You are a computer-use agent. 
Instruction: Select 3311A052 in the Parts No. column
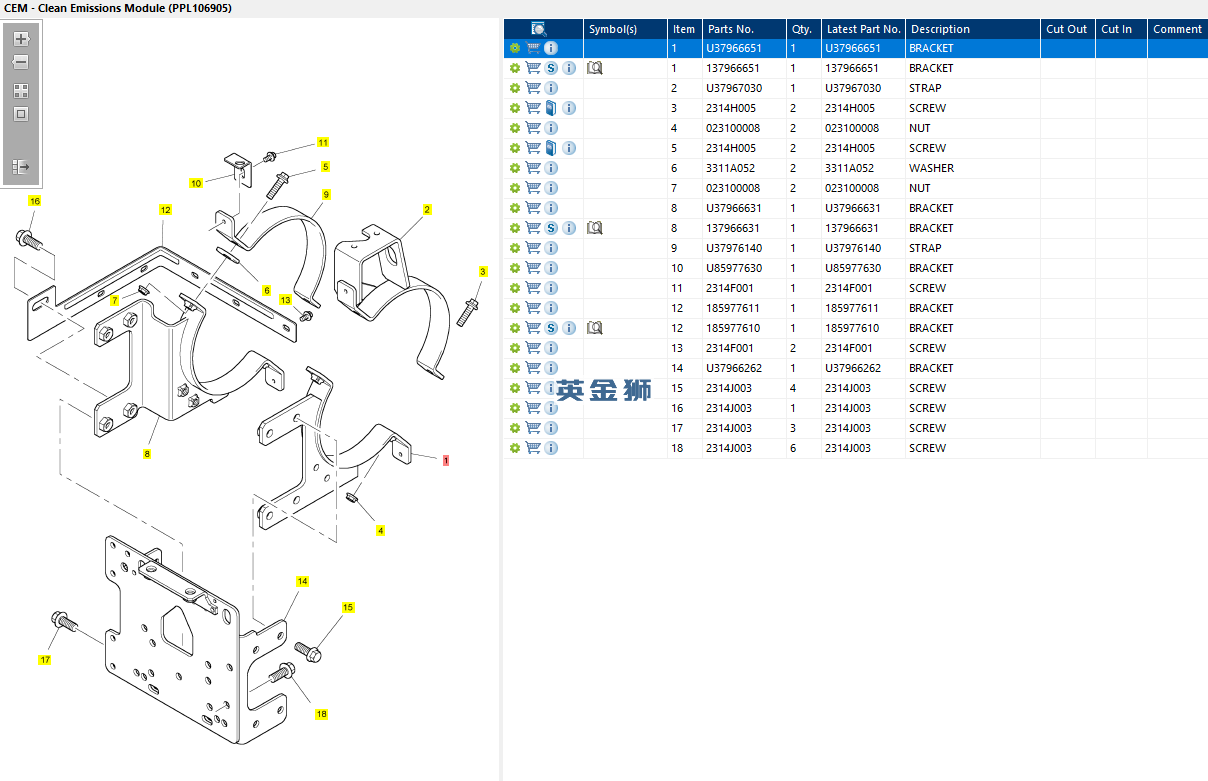[731, 168]
